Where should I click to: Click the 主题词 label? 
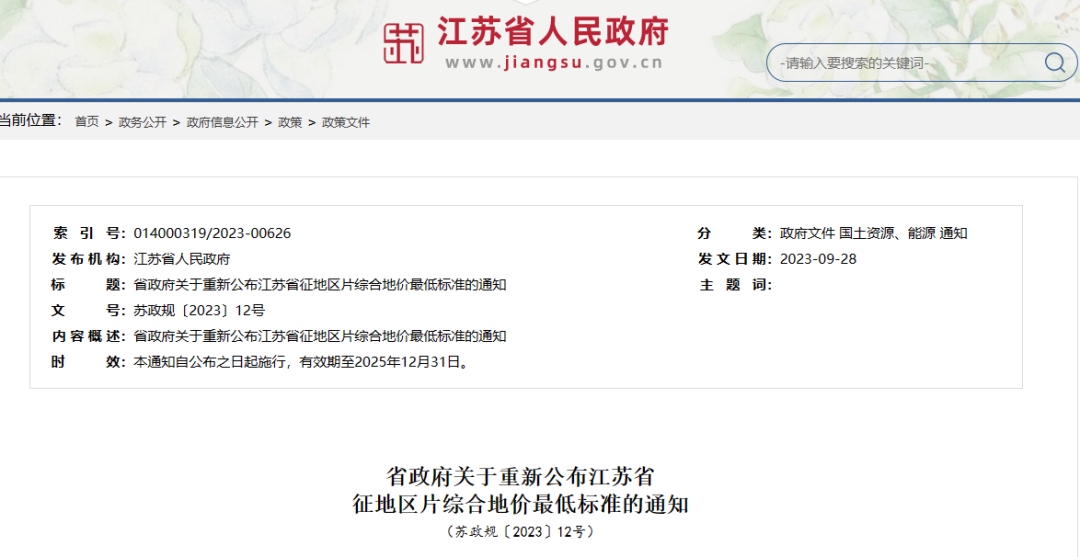pyautogui.click(x=735, y=285)
